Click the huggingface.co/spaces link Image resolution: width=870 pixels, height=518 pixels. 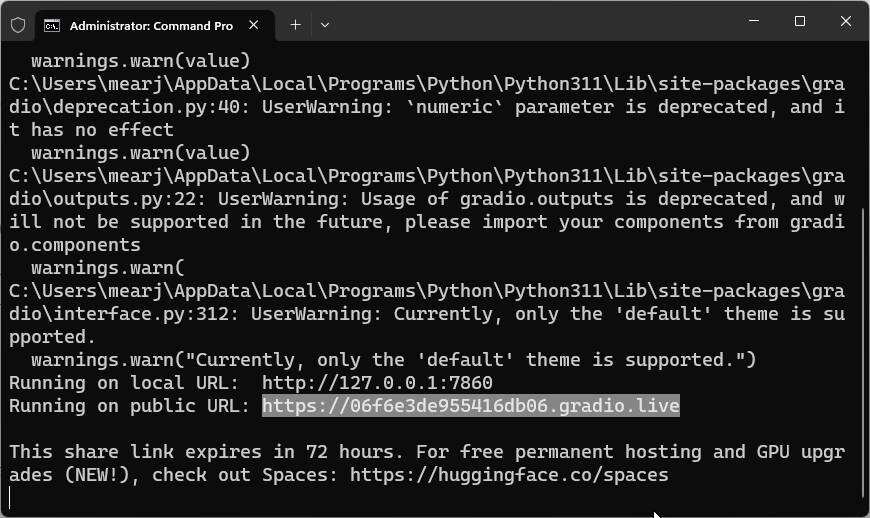pos(509,475)
